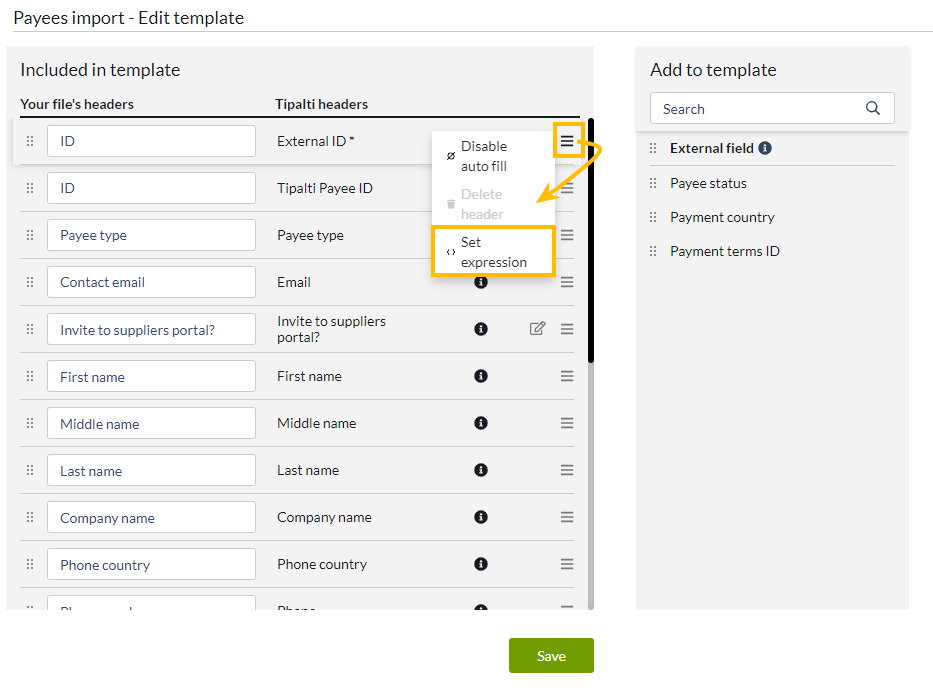Click the search magnifier icon
Screen dimensions: 933x688
click(872, 108)
